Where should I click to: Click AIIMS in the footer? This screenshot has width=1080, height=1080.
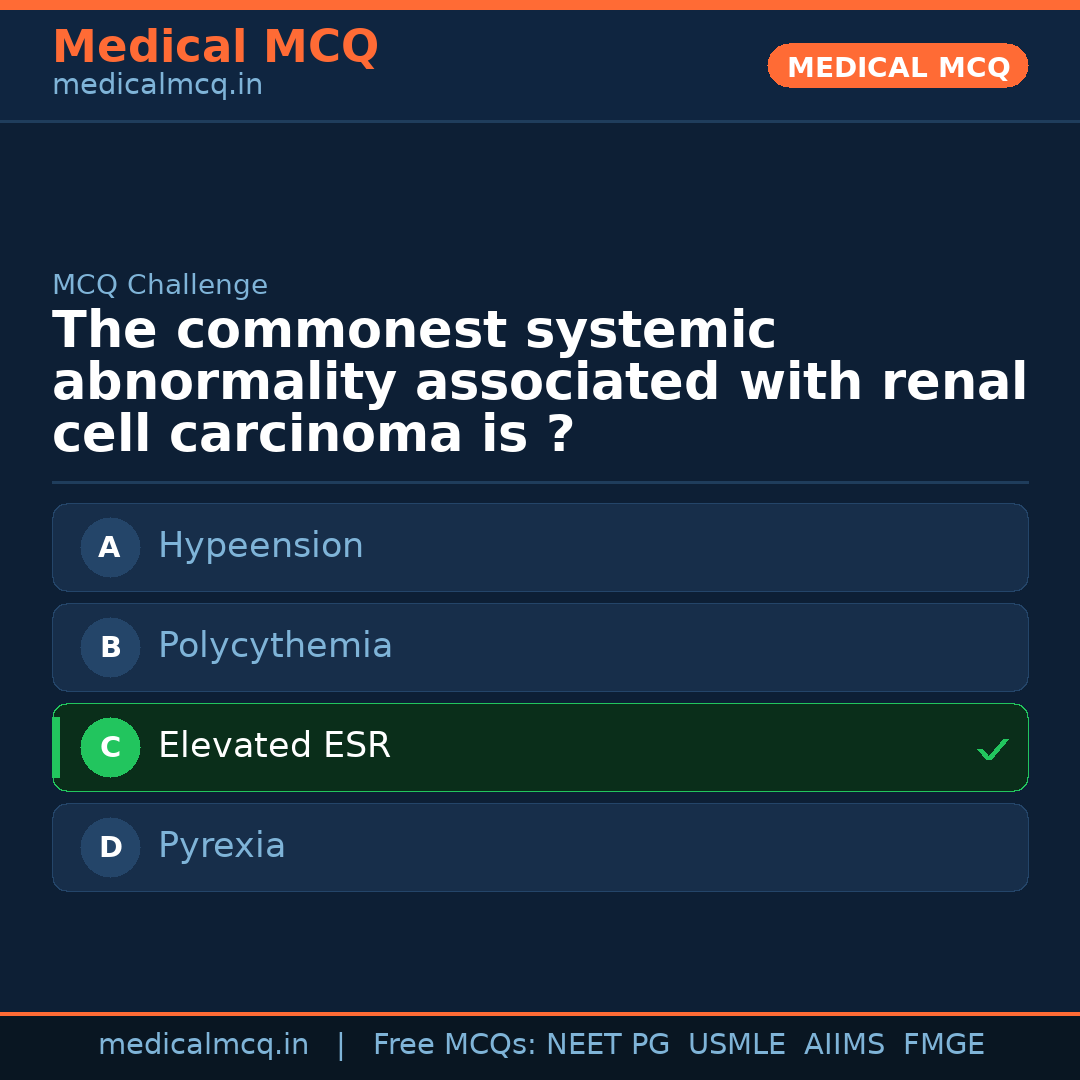tap(844, 1045)
